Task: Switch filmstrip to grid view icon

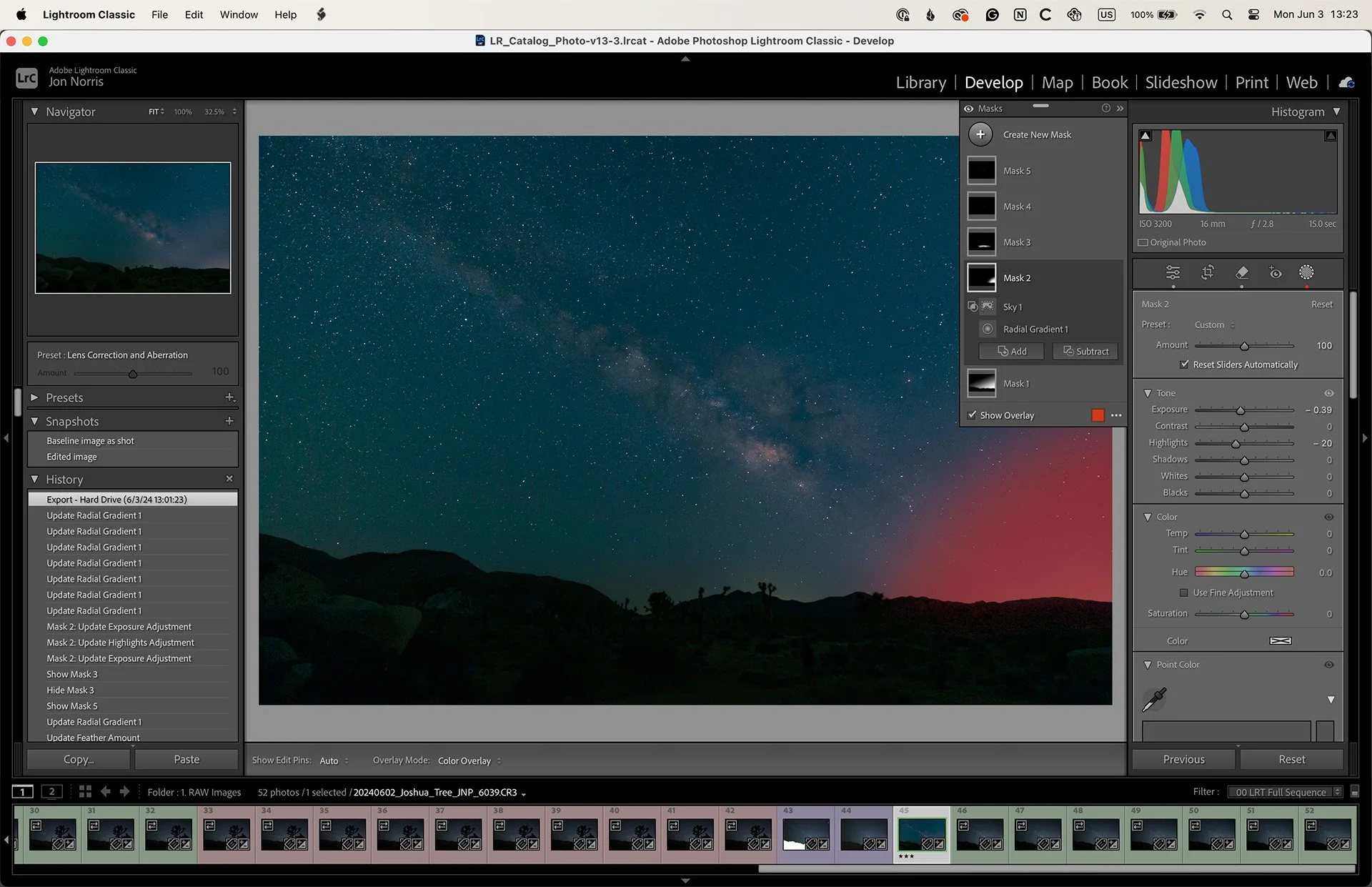Action: point(85,791)
